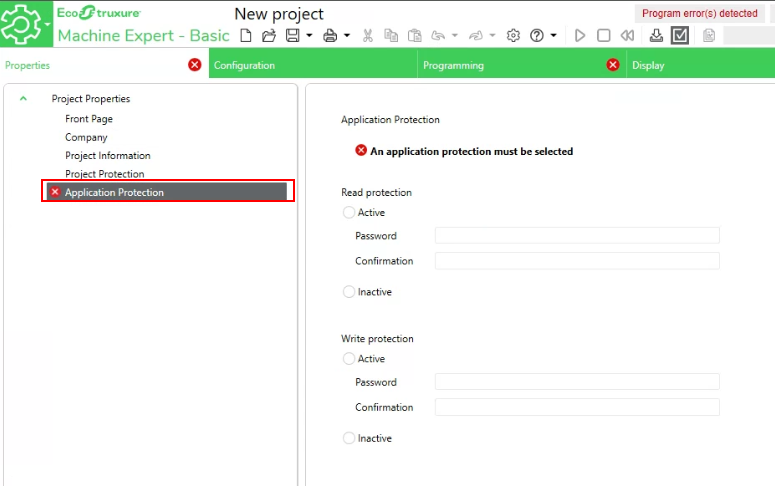Click the 'Application Protection' panel heading
This screenshot has height=486, width=775.
click(x=390, y=120)
